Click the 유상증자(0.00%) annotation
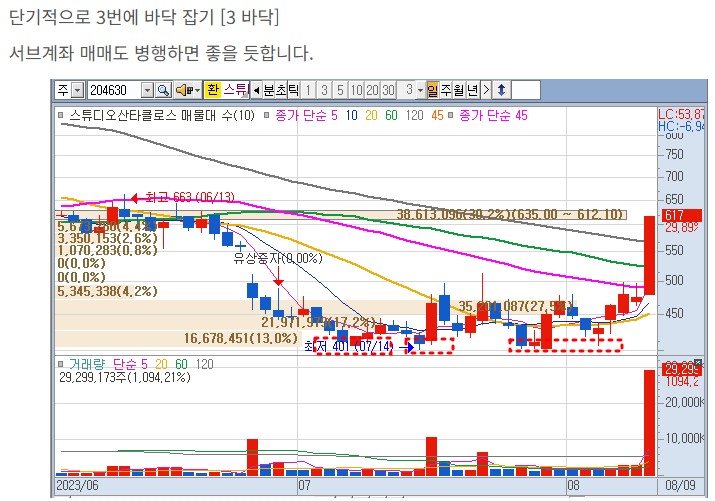715x501 pixels. (278, 258)
